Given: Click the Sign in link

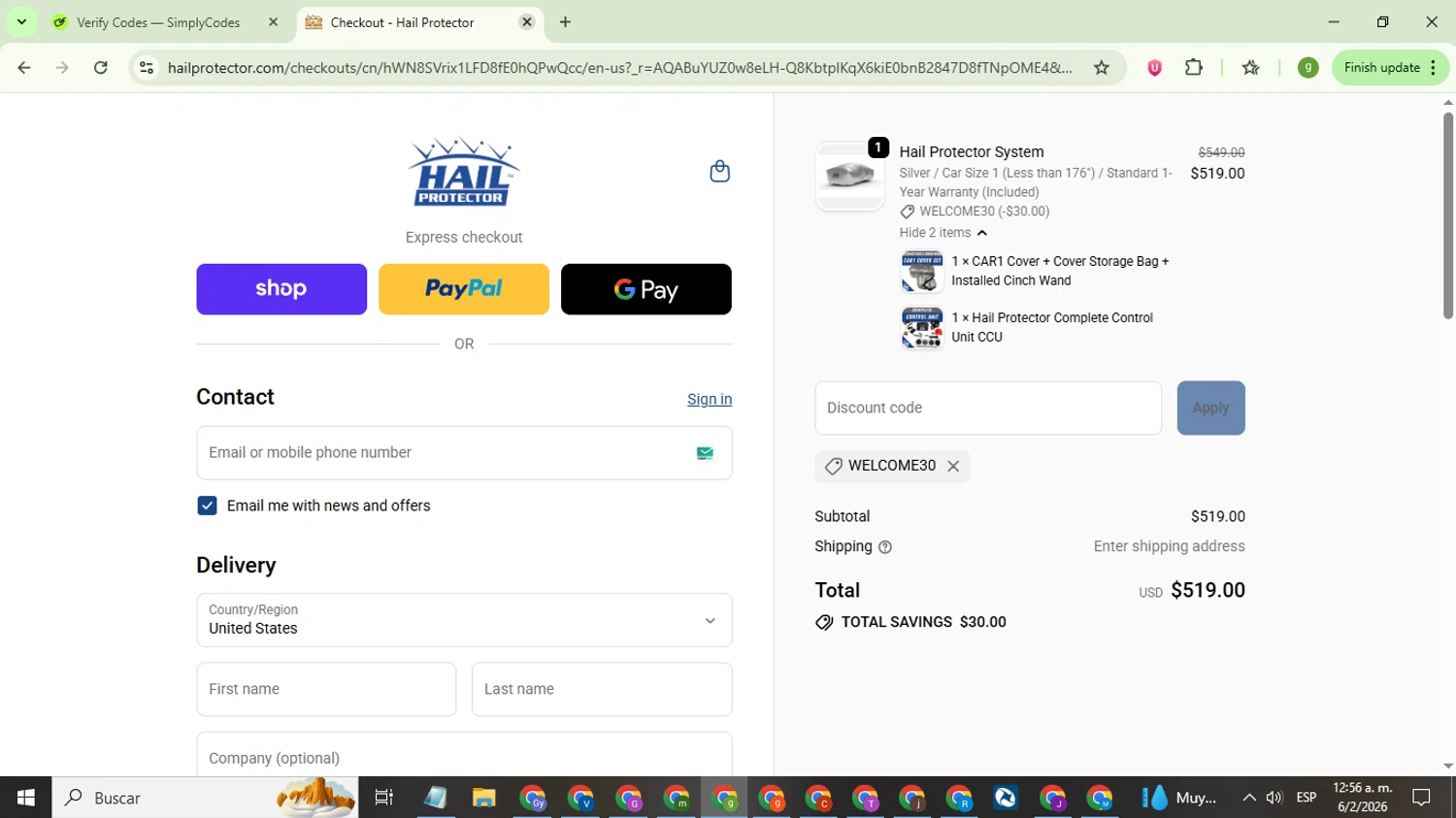Looking at the screenshot, I should click(710, 400).
